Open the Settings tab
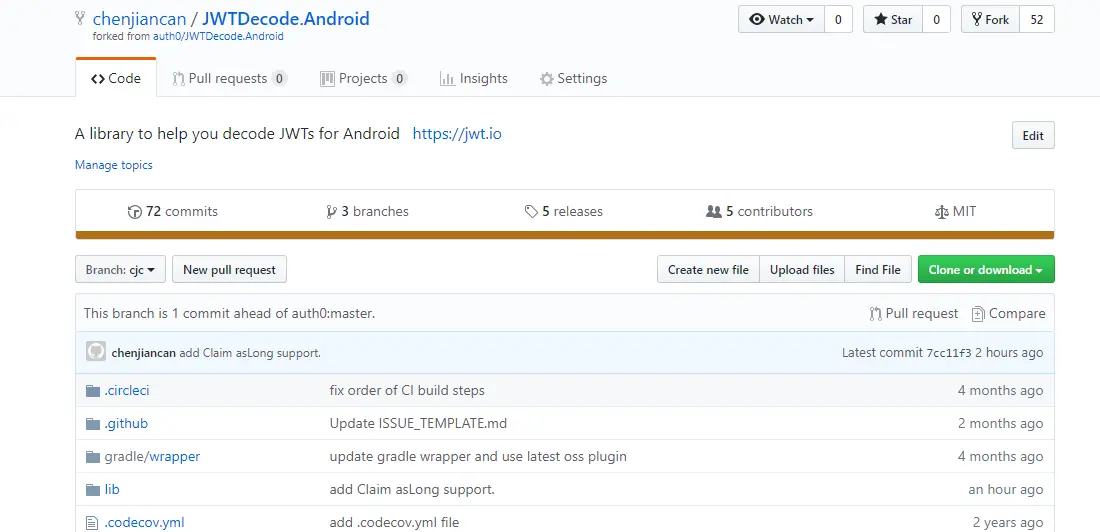The width and height of the screenshot is (1100, 532). point(573,79)
